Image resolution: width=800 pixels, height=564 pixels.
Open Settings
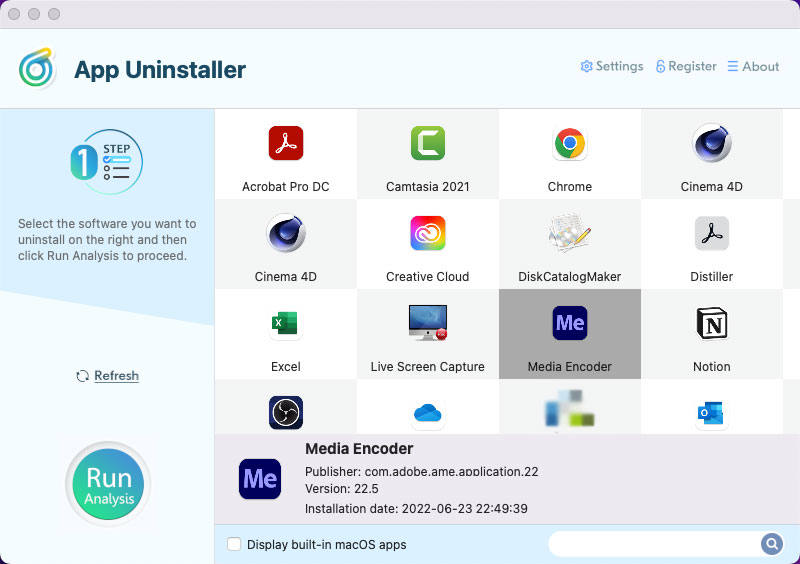click(x=612, y=66)
